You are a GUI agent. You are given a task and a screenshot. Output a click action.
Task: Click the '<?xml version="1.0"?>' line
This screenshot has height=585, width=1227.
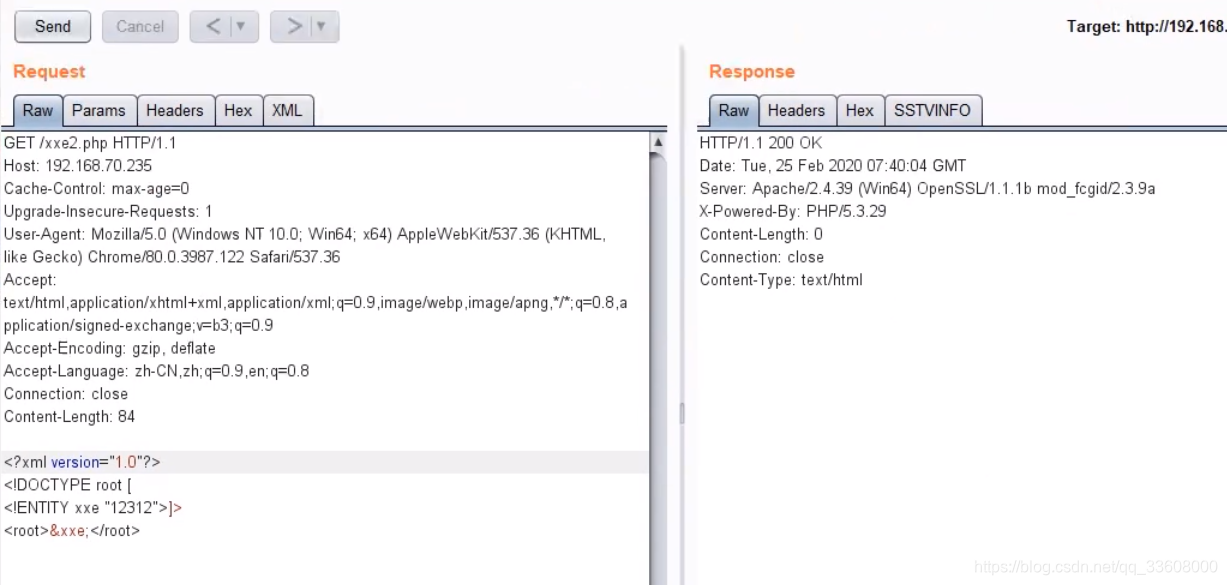click(82, 462)
